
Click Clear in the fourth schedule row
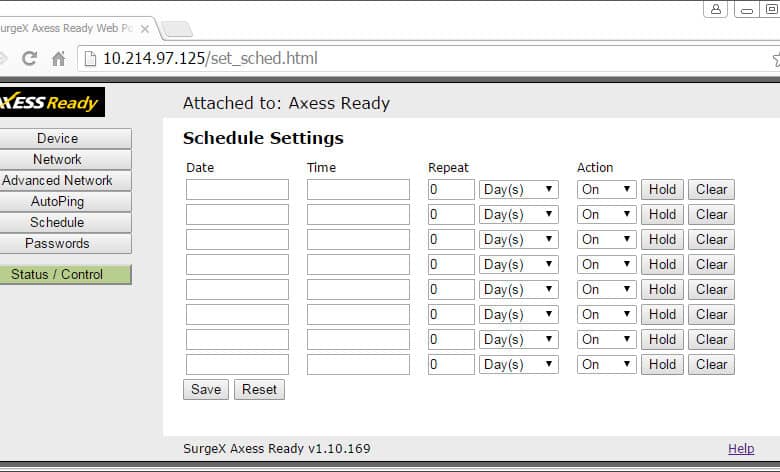pyautogui.click(x=711, y=264)
